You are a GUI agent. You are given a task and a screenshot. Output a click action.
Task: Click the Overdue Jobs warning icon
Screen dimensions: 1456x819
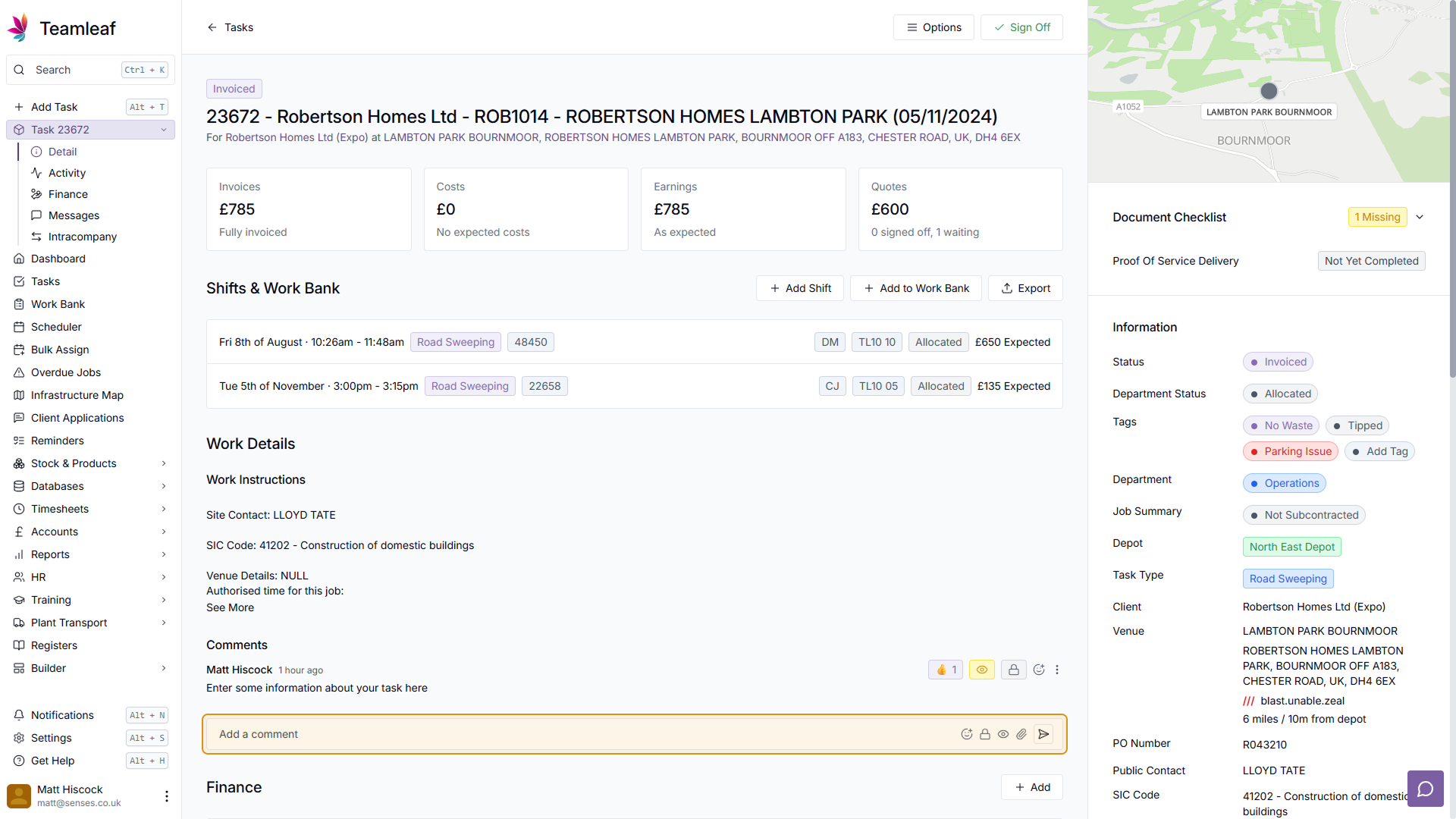click(x=19, y=372)
